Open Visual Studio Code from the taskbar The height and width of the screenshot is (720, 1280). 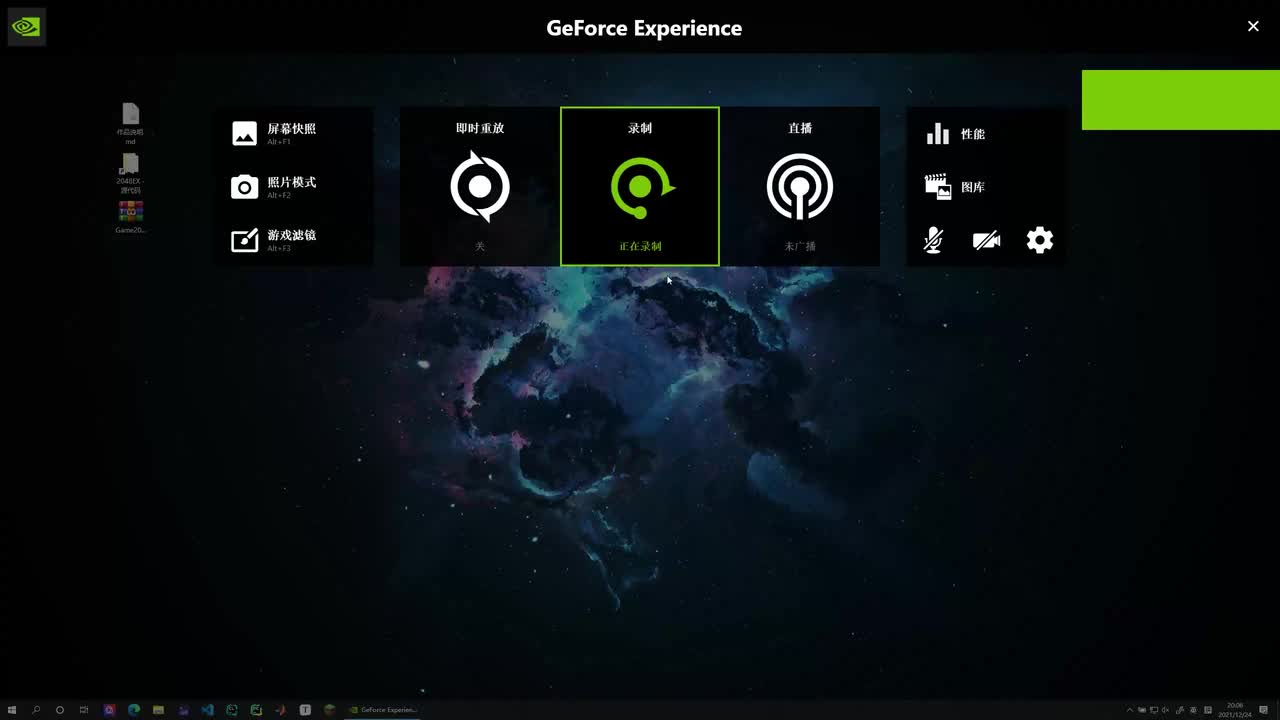[x=207, y=710]
